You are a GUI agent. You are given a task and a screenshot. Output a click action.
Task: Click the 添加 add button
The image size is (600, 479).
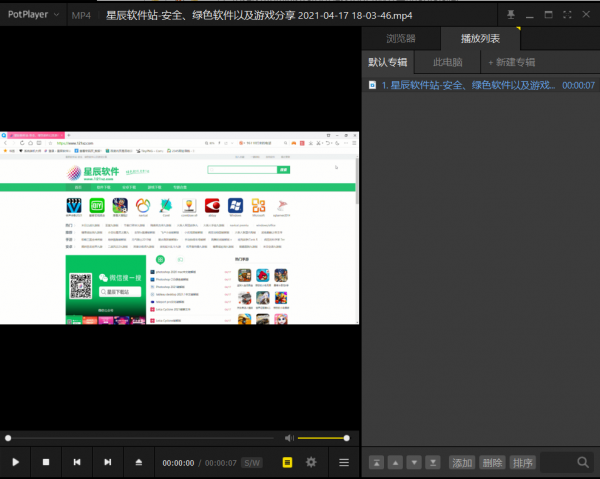(x=462, y=463)
